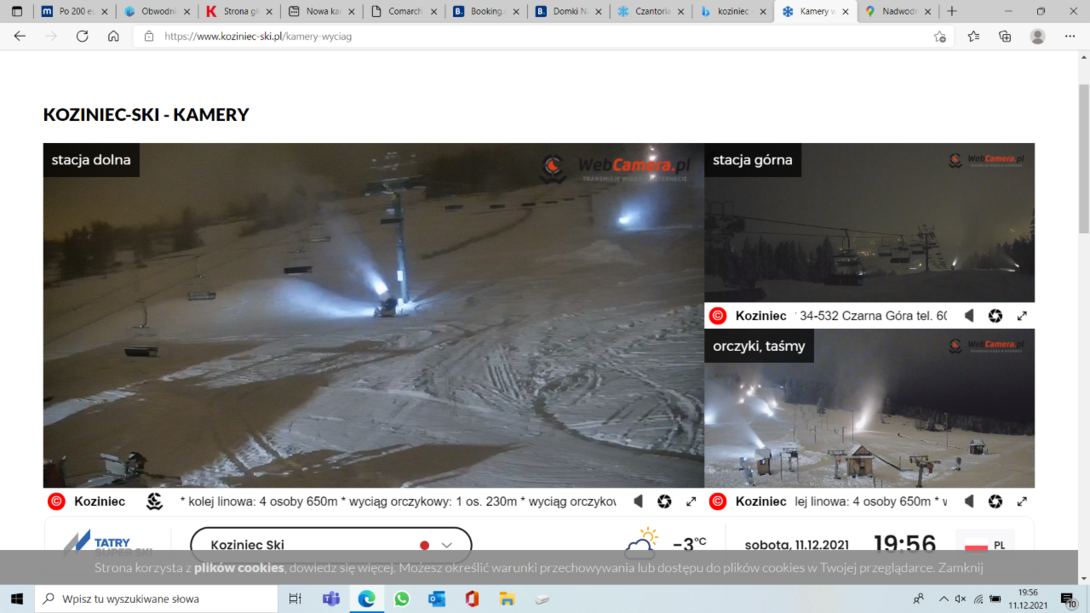Open the browser profile menu
The height and width of the screenshot is (613, 1090).
pyautogui.click(x=1037, y=36)
